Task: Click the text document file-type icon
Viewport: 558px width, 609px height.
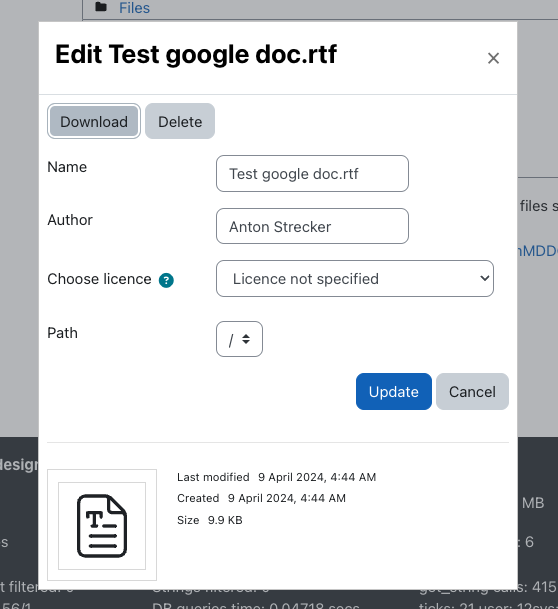Action: pos(102,525)
